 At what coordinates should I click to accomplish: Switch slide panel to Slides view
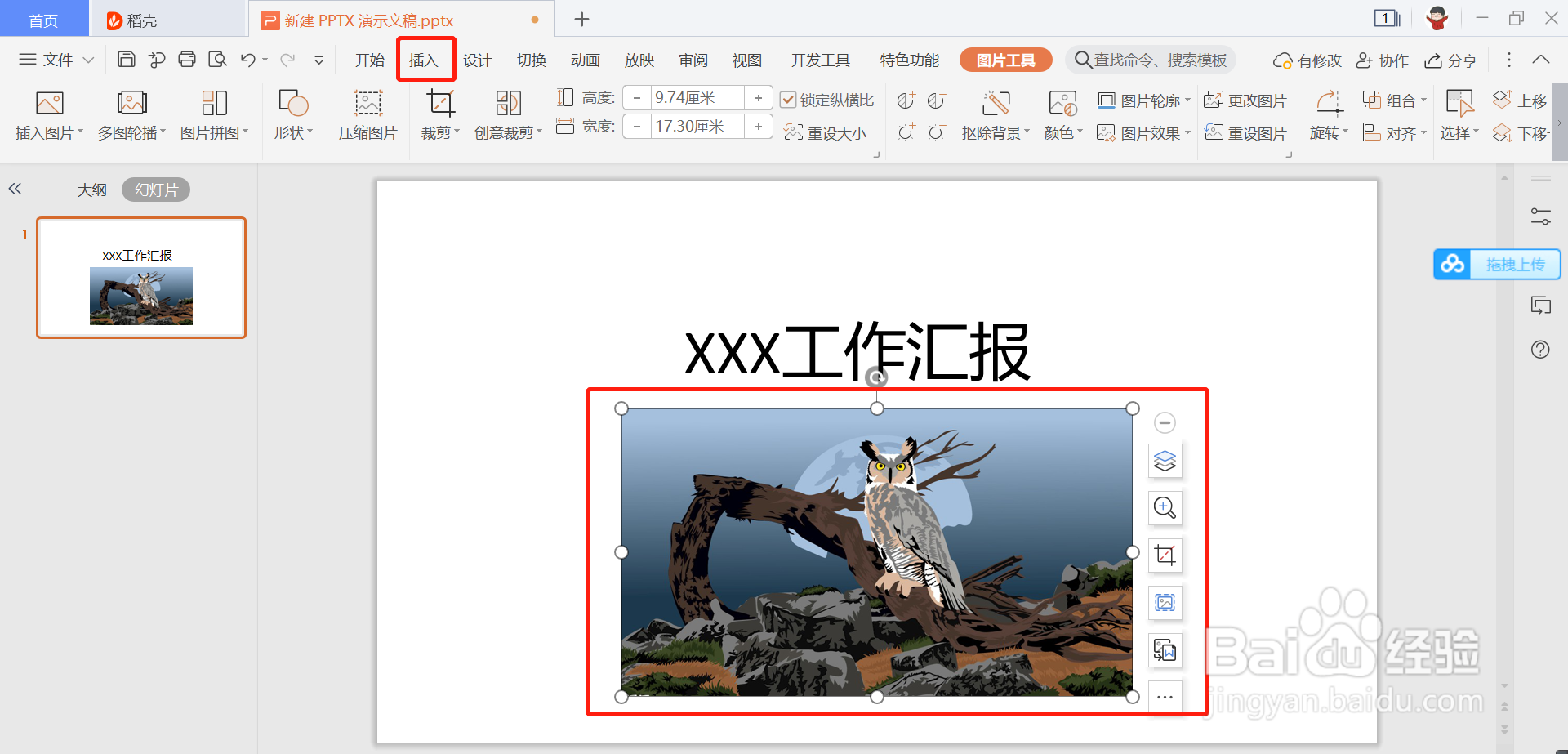(x=156, y=190)
